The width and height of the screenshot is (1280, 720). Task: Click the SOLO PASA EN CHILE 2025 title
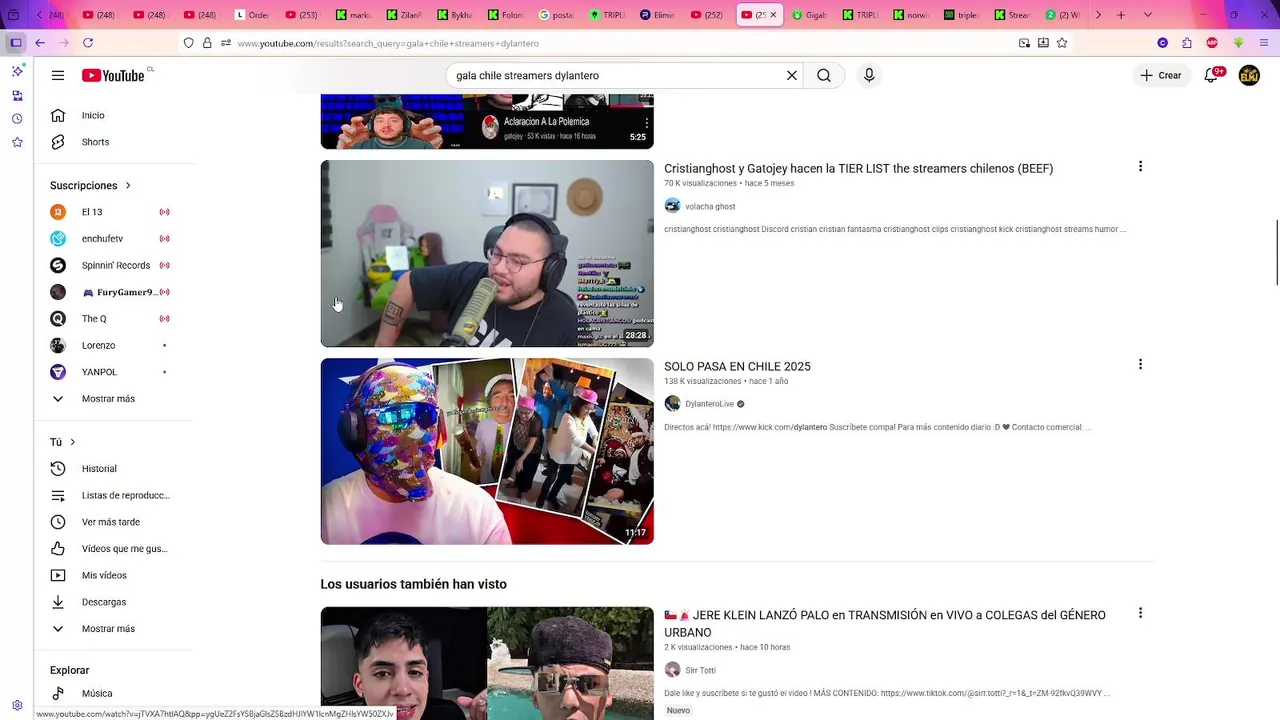coord(737,367)
